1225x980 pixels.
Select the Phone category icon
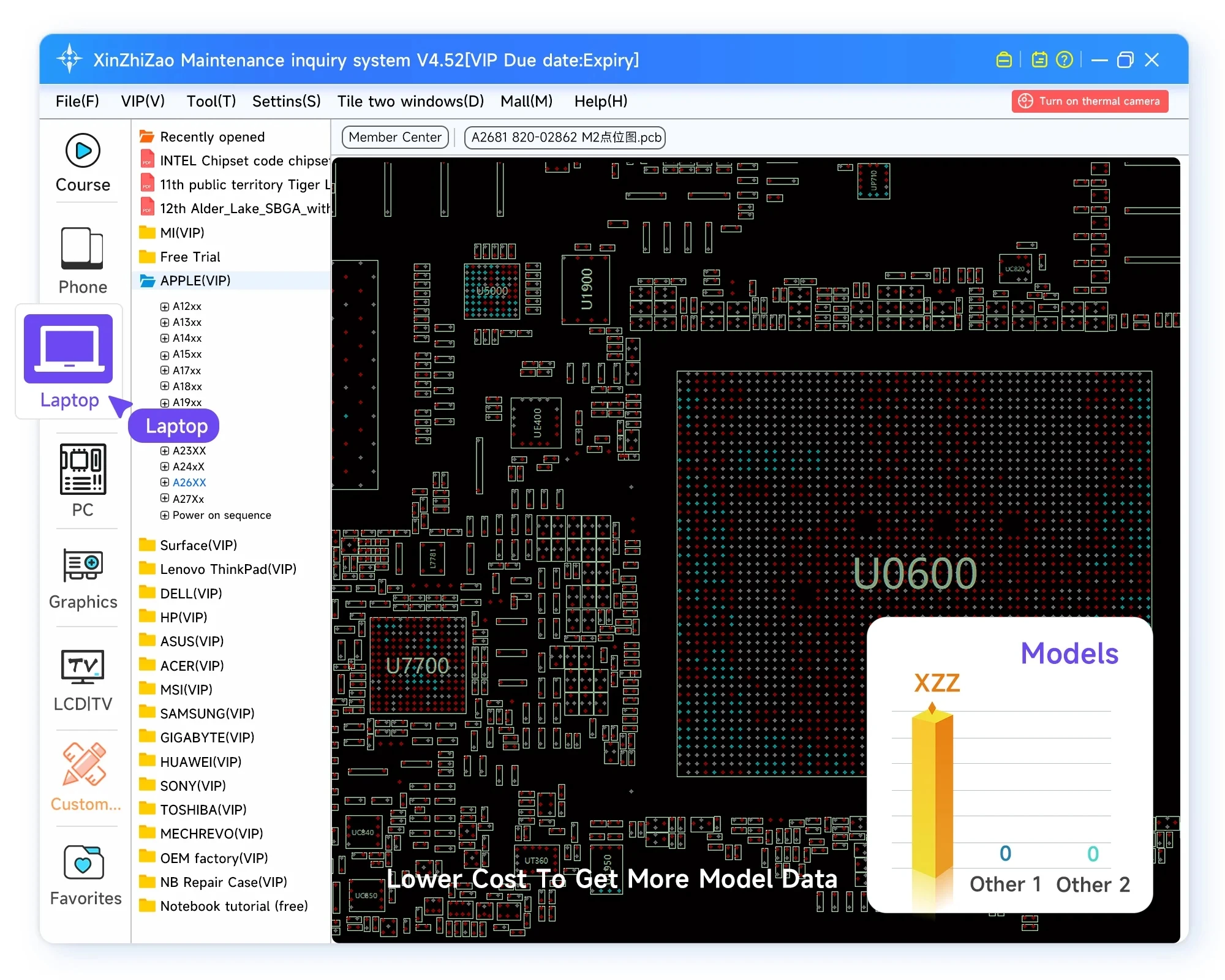(83, 249)
